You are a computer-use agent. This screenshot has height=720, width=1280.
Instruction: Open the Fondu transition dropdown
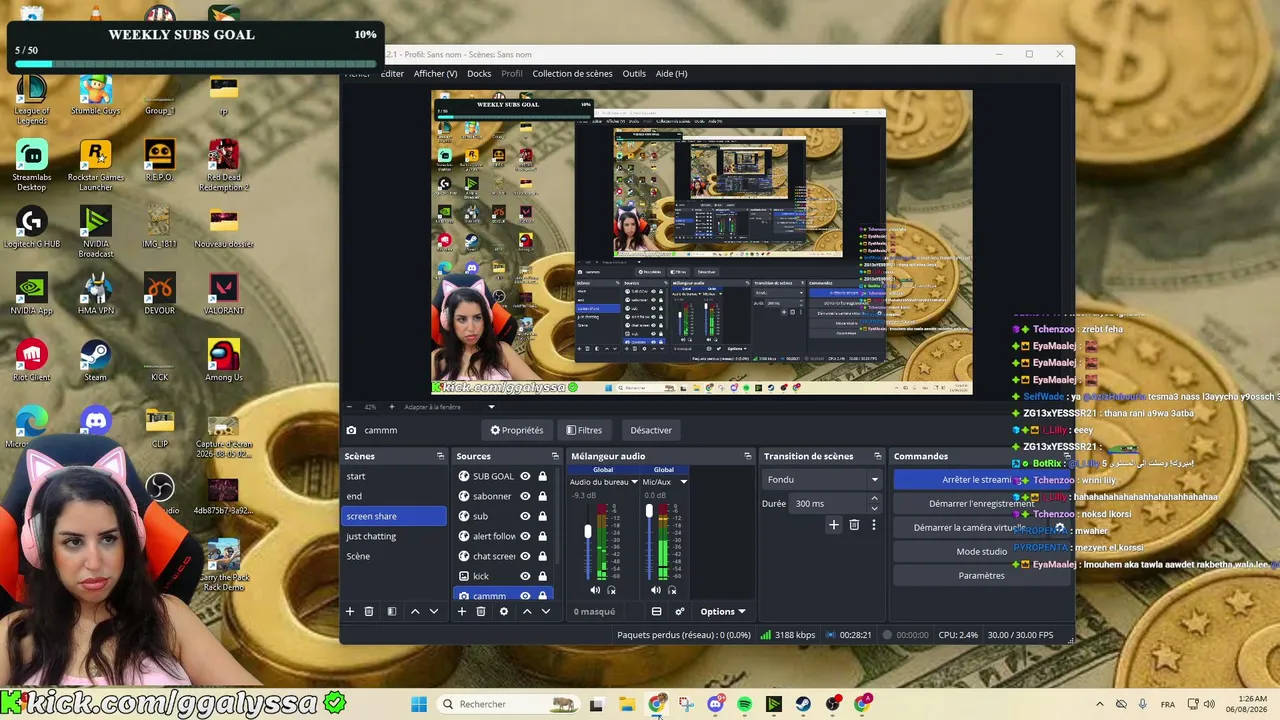(822, 480)
